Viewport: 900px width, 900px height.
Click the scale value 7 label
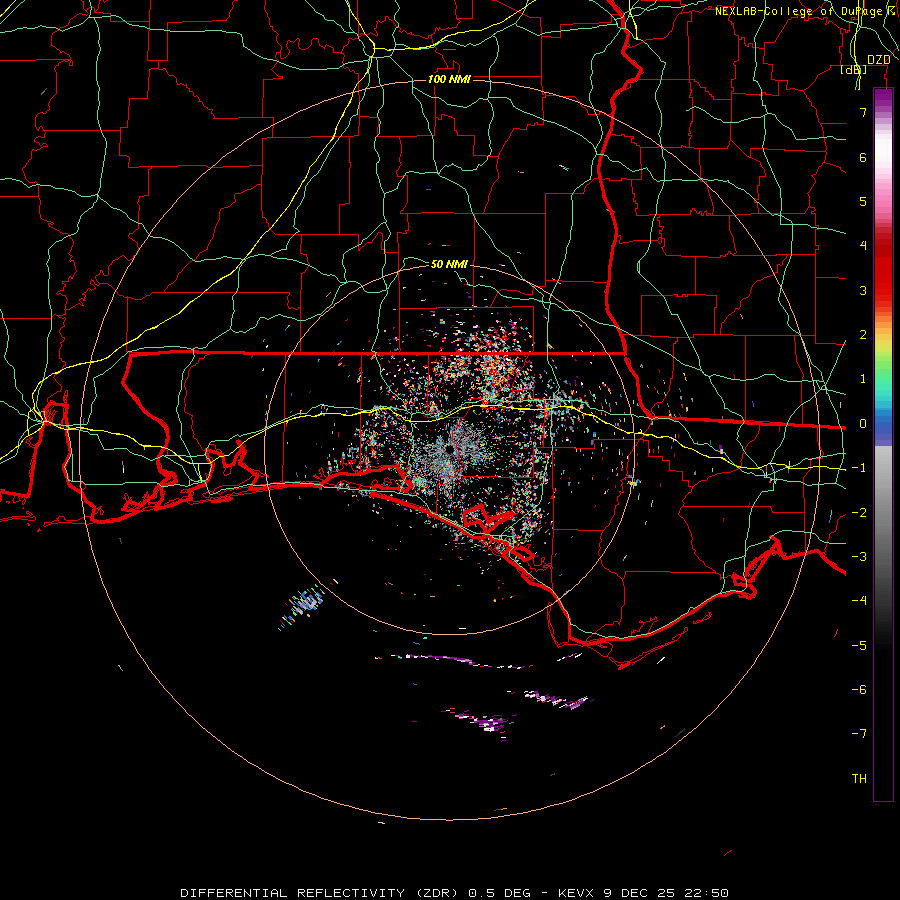point(863,112)
